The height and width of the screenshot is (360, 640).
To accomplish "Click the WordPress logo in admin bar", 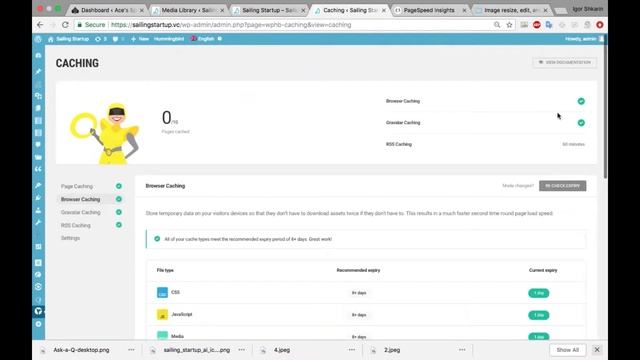I will click(x=38, y=39).
